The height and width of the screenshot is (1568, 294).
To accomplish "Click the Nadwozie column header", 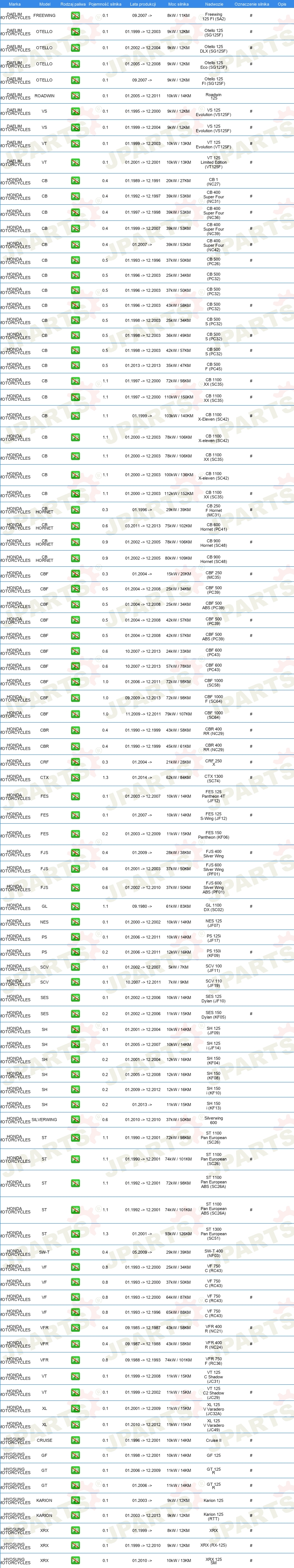I will [x=214, y=4].
